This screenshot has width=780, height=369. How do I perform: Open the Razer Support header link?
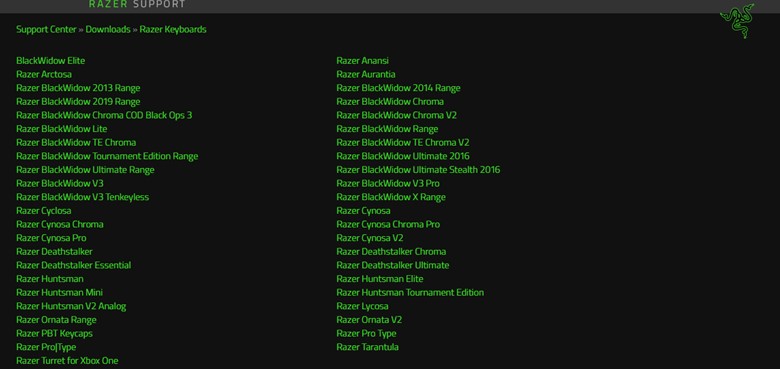click(137, 4)
